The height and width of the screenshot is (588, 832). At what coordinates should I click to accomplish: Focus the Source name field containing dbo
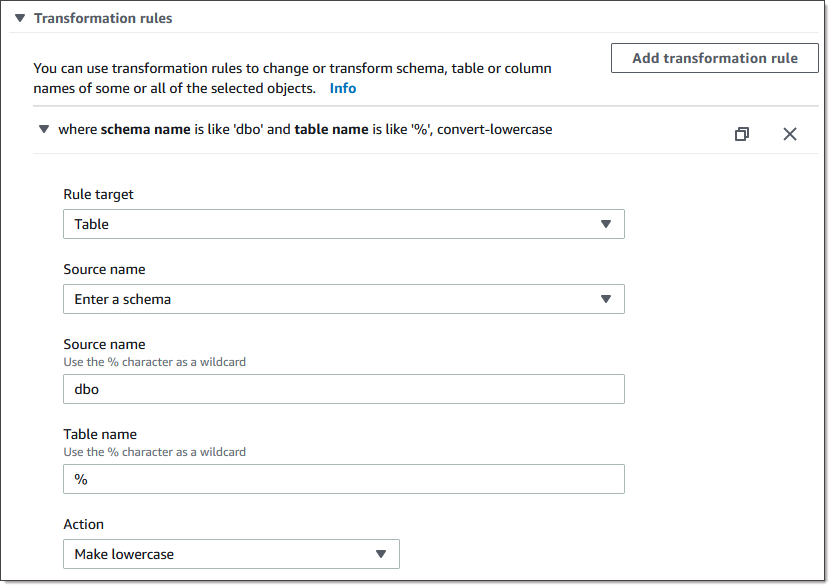point(343,389)
